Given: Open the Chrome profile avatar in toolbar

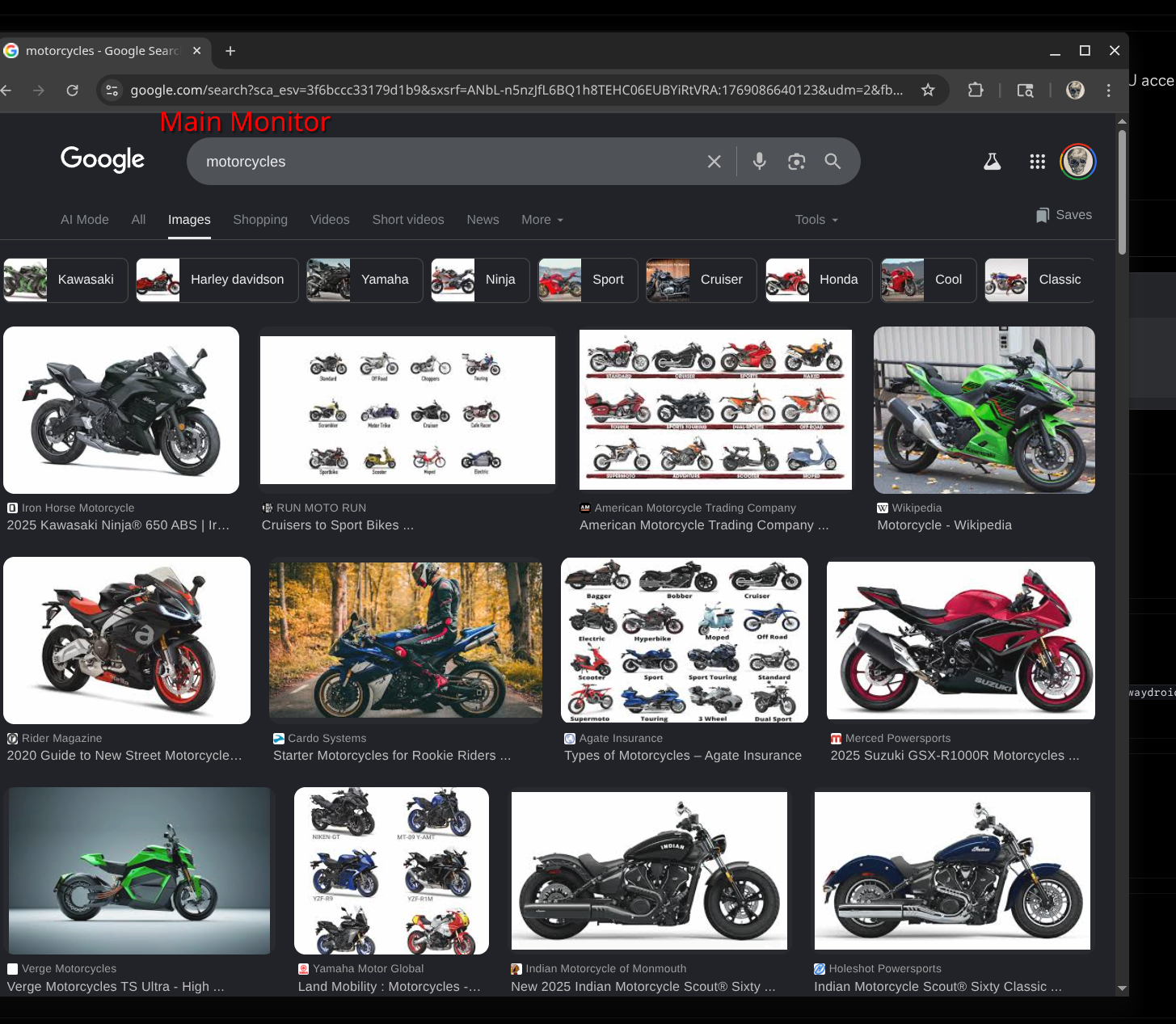Looking at the screenshot, I should pyautogui.click(x=1075, y=90).
